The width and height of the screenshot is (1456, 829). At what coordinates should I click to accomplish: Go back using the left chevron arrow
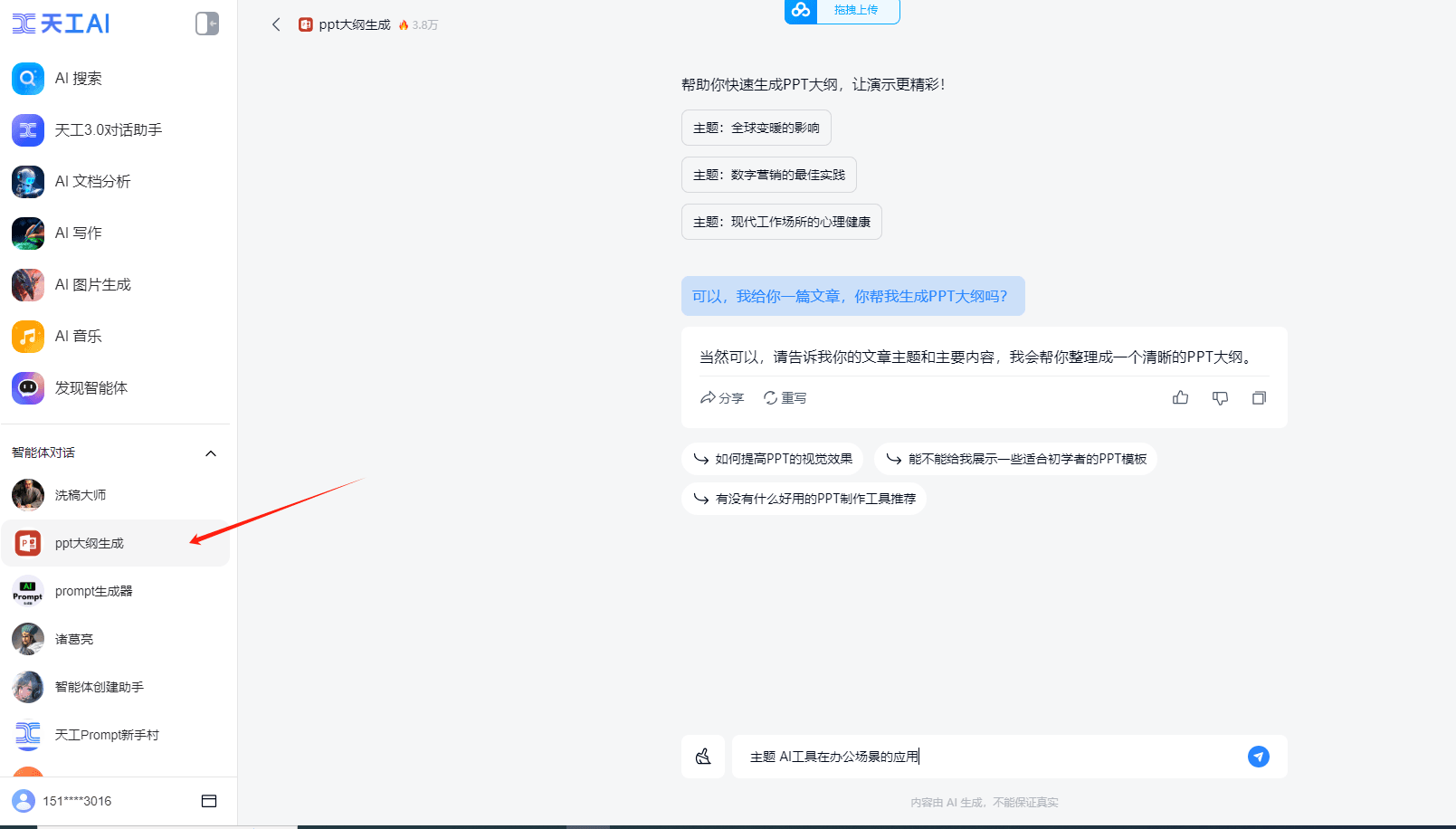276,24
